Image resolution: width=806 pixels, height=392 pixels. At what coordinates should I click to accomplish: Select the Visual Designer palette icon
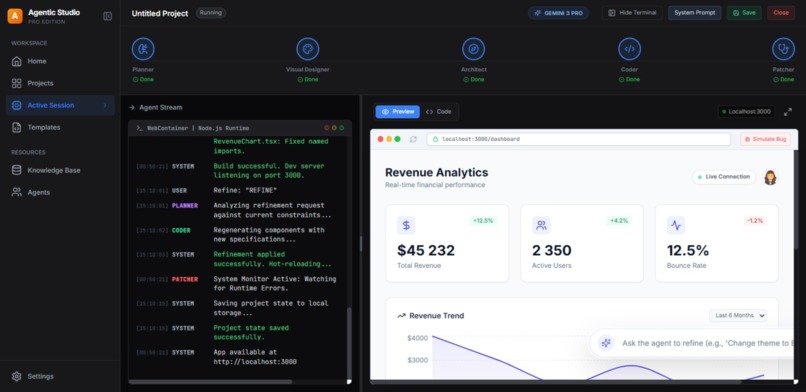coord(307,49)
